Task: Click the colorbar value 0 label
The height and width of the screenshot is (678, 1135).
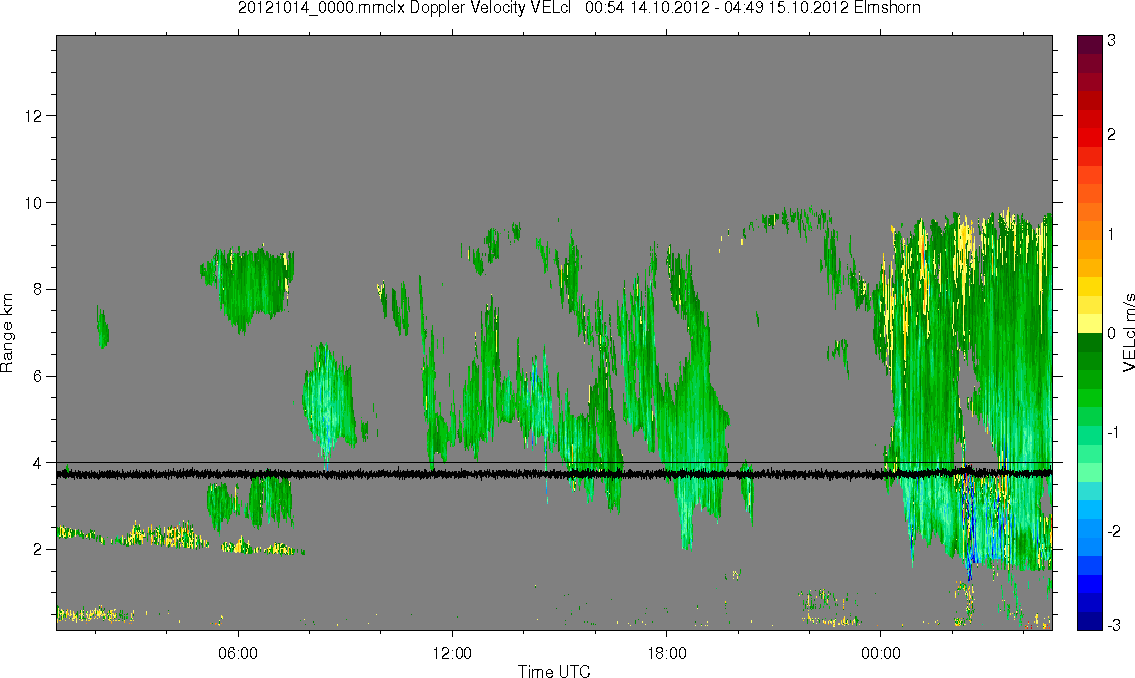Action: (x=1112, y=334)
